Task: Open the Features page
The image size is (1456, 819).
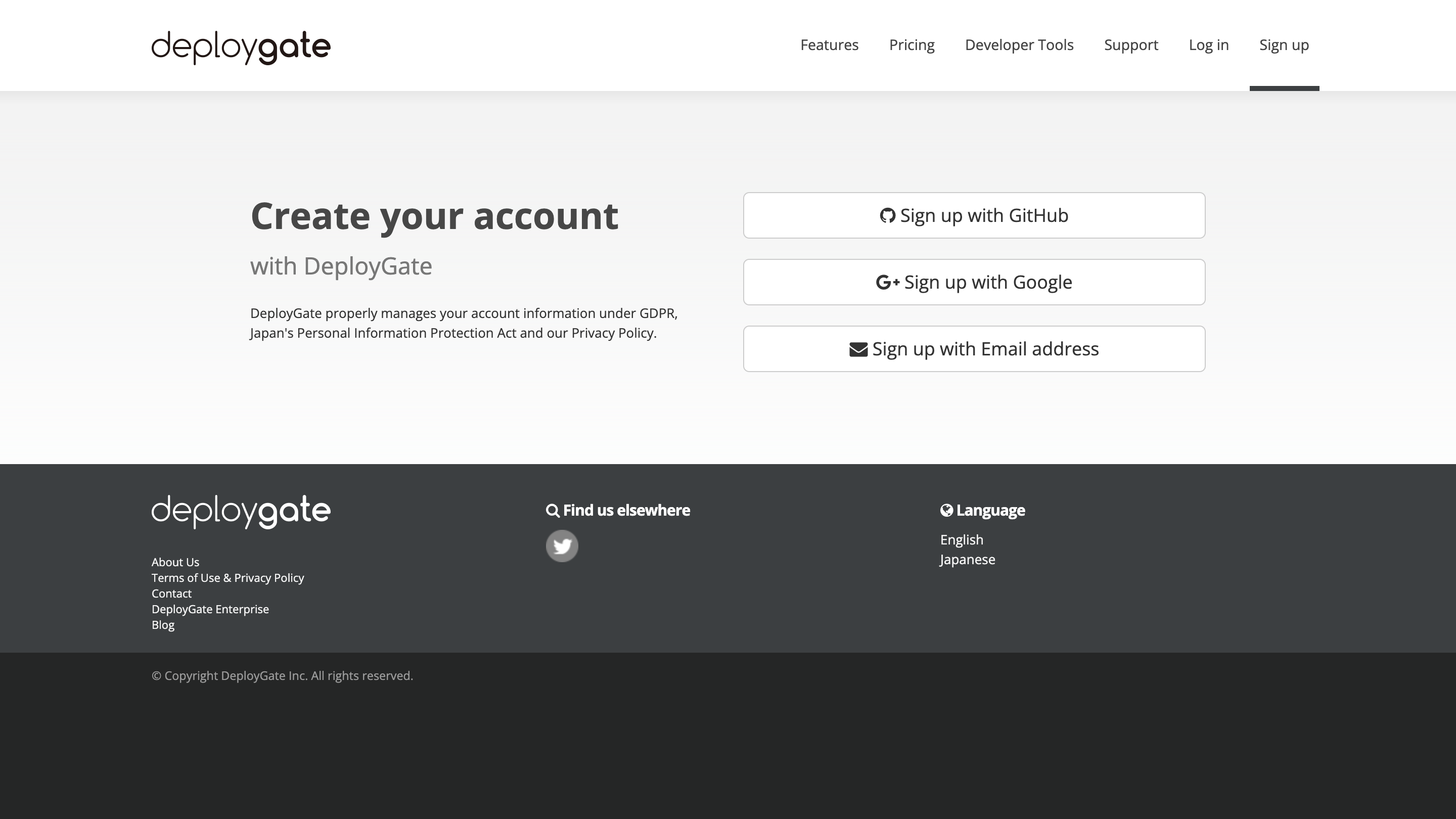Action: coord(829,44)
